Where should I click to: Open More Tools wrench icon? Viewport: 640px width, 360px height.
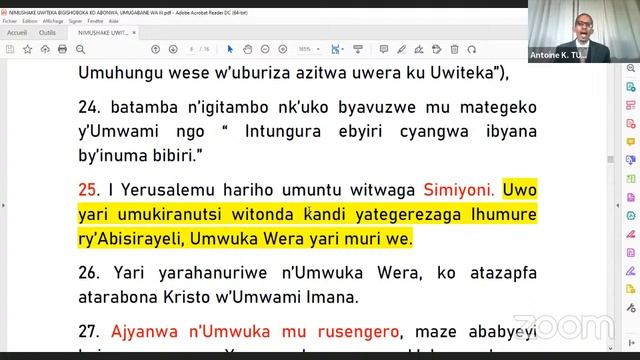pos(631,307)
